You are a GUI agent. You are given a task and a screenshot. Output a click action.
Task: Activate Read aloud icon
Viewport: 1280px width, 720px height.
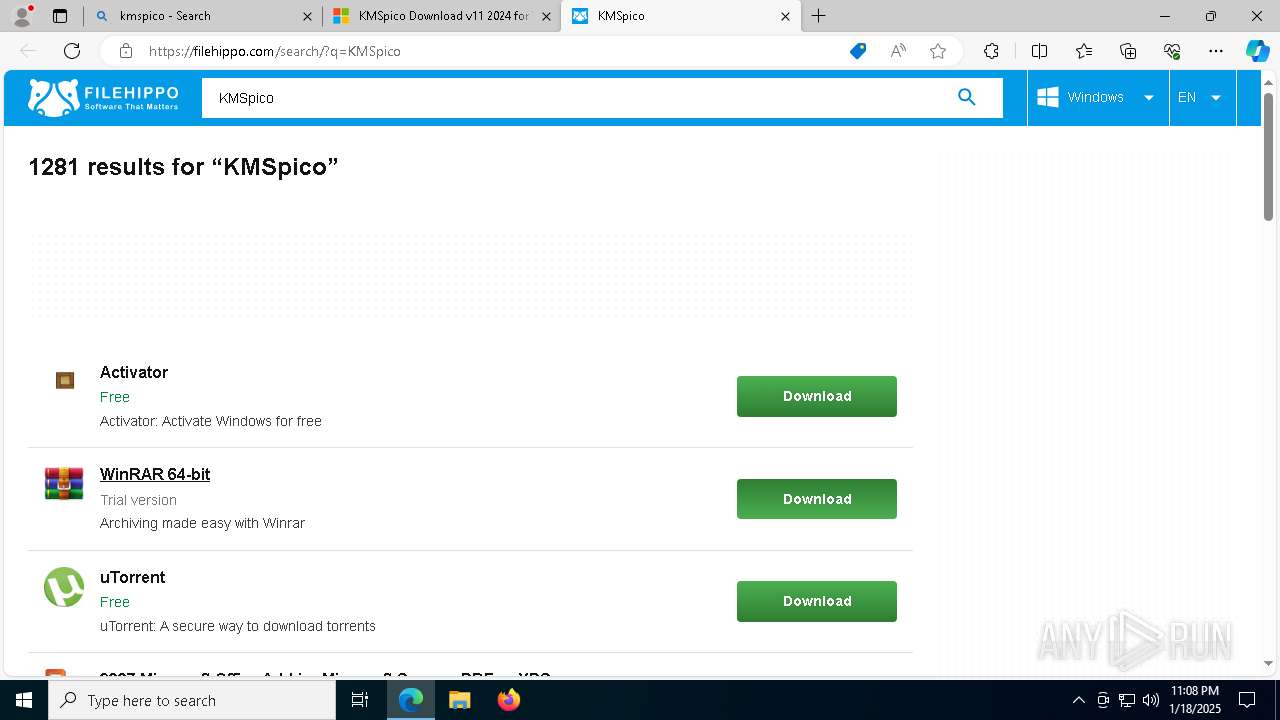pos(898,51)
